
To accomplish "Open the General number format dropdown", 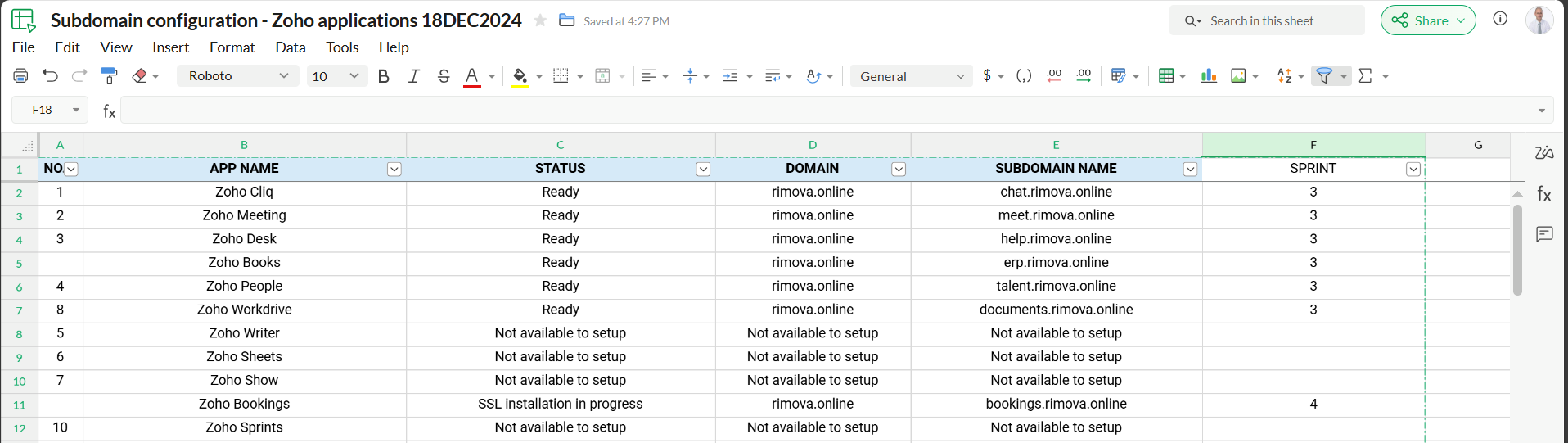I will click(911, 76).
